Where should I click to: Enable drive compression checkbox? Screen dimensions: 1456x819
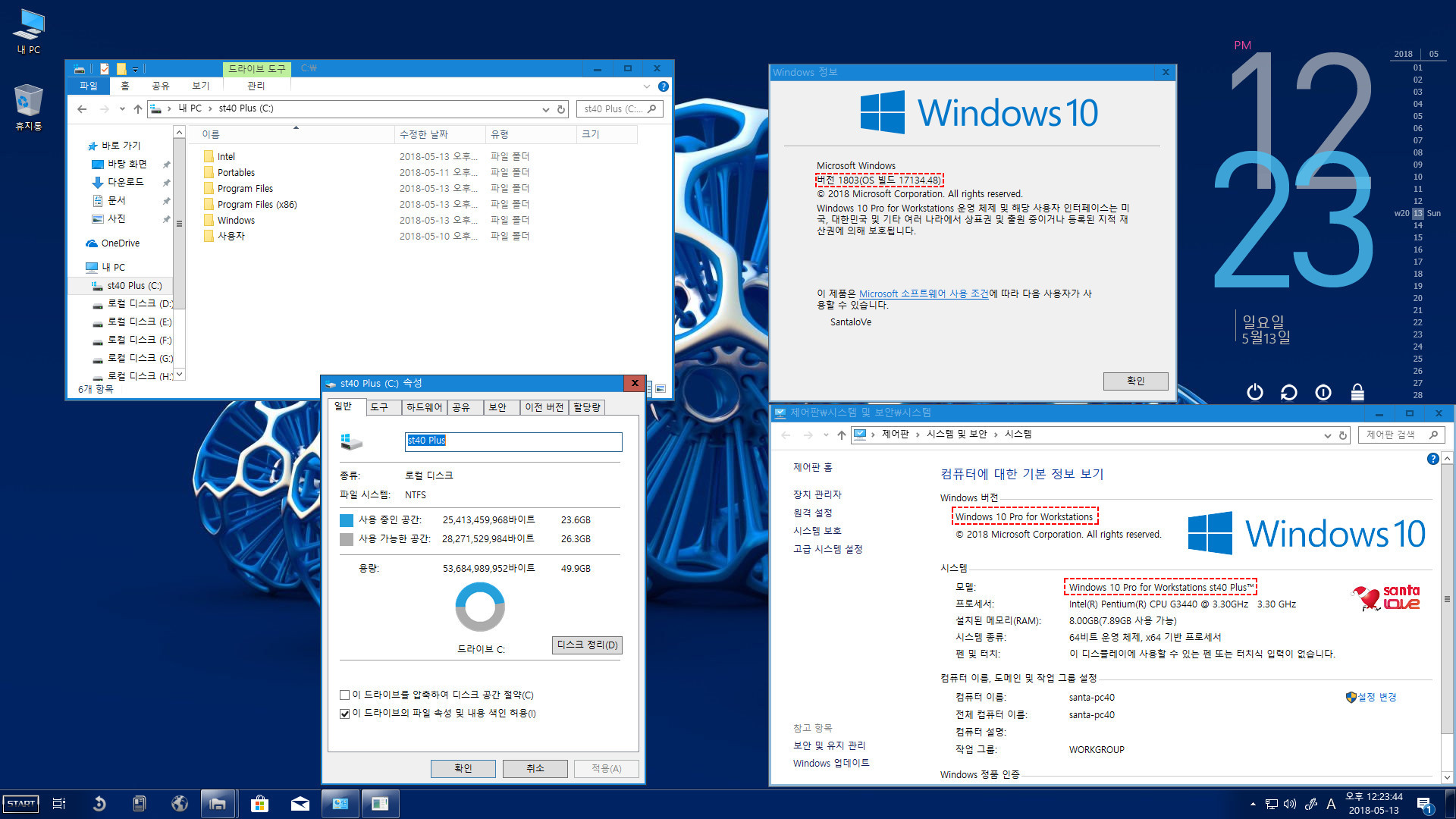345,695
